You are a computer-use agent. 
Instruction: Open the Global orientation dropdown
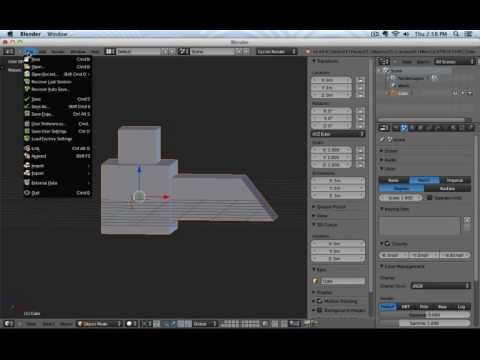coord(205,324)
